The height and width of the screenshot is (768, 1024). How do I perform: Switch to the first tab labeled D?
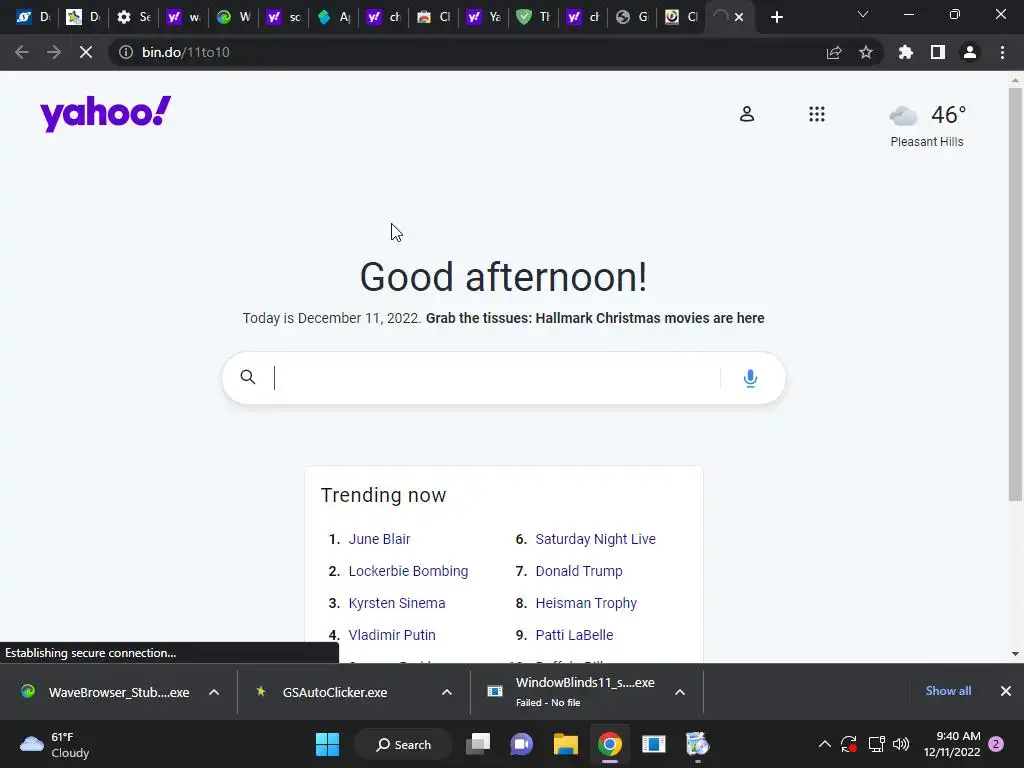33,17
